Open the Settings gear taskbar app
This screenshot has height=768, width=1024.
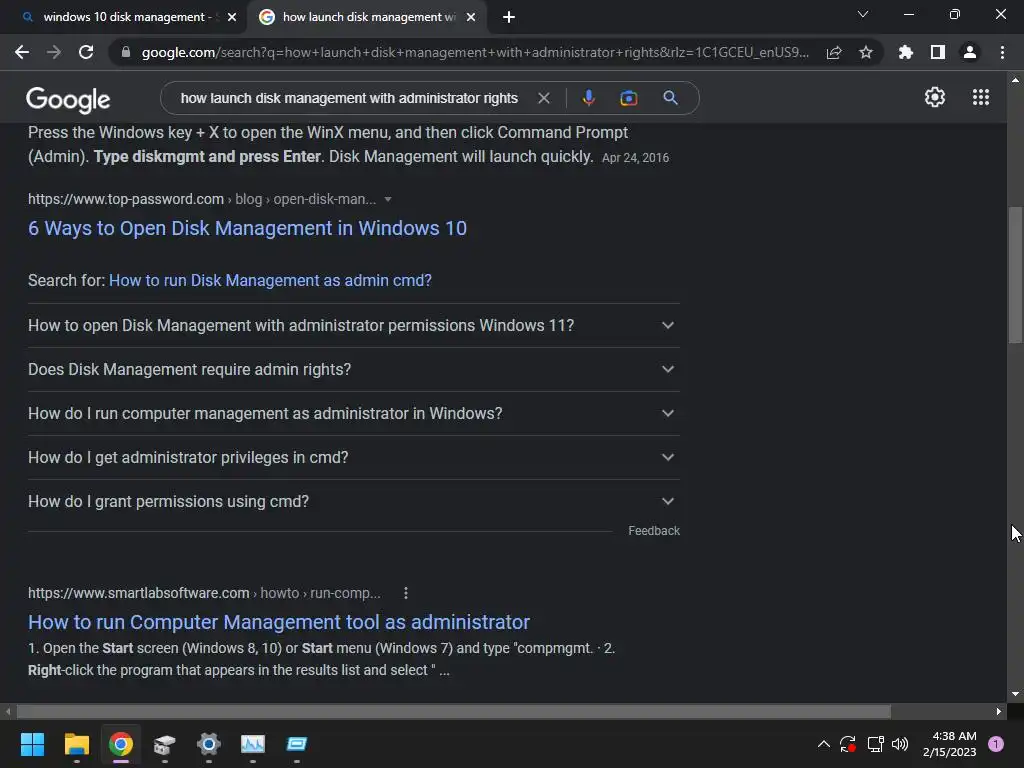point(209,744)
